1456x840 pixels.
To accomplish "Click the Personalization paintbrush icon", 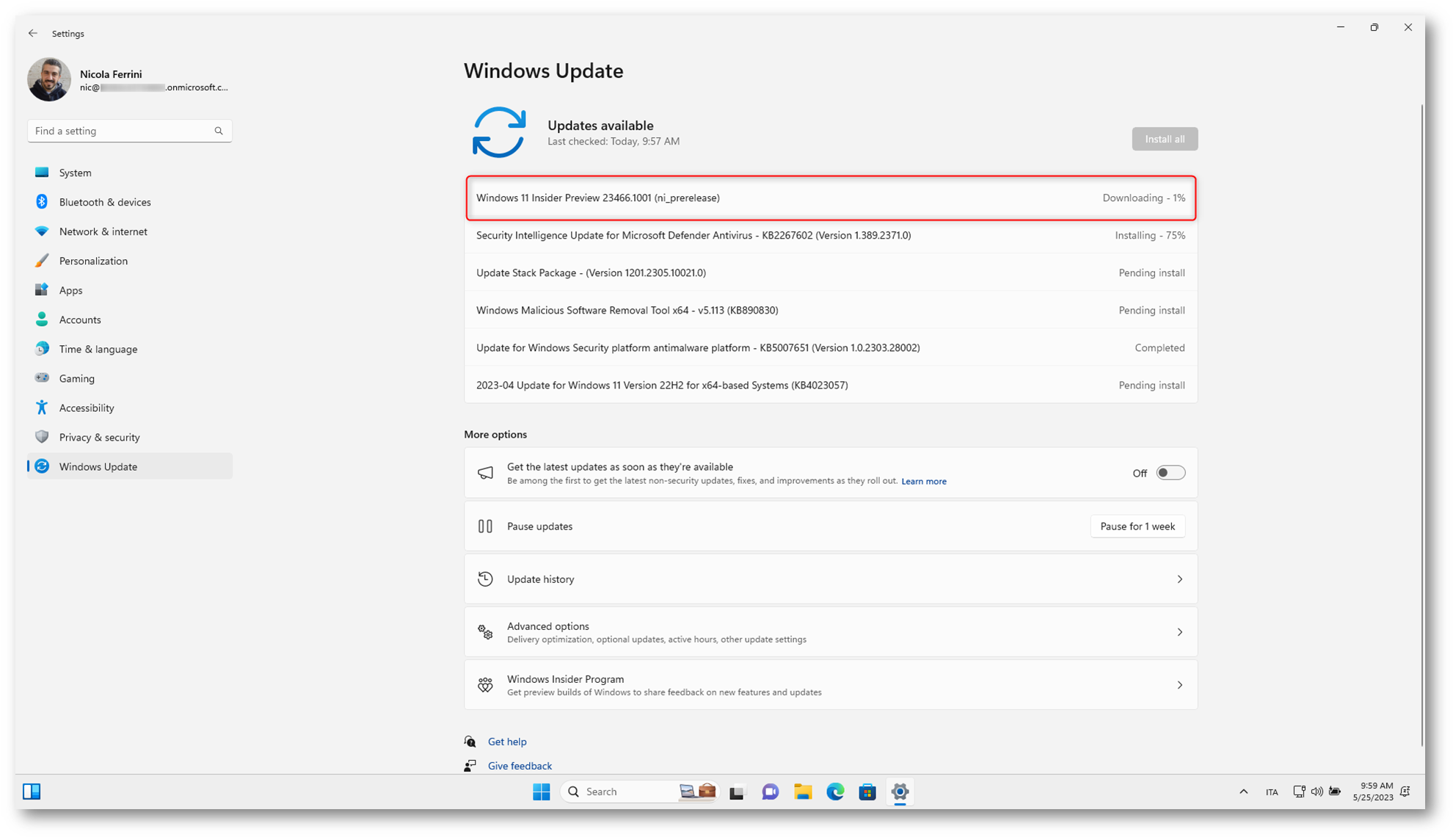I will pyautogui.click(x=42, y=261).
